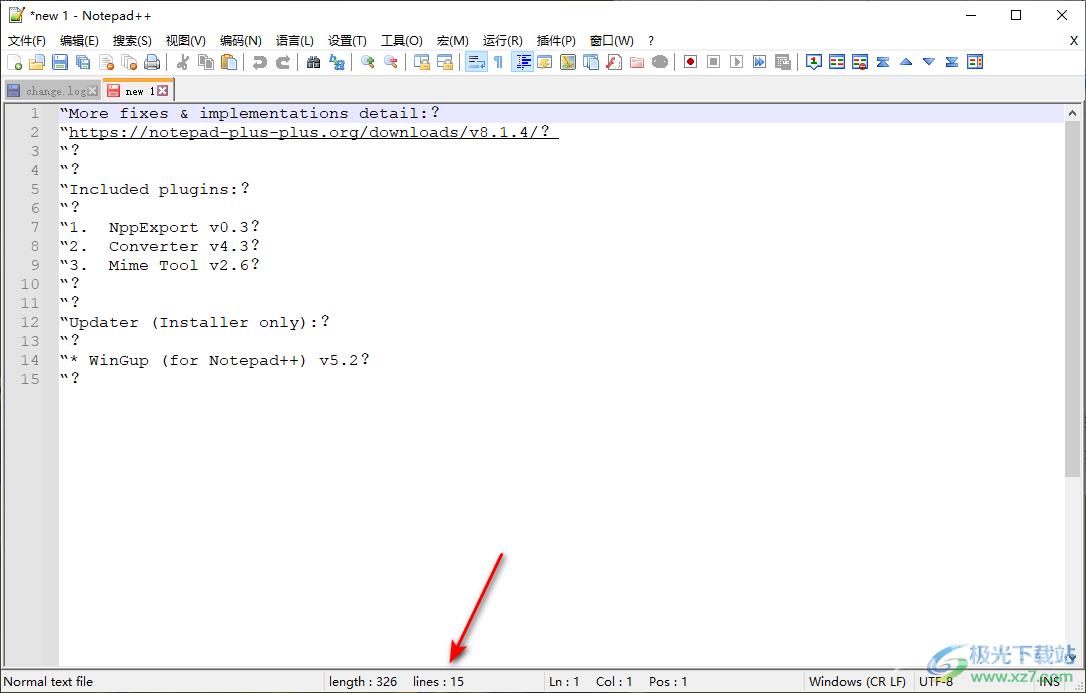Open the Replace dialog icon

(x=337, y=62)
